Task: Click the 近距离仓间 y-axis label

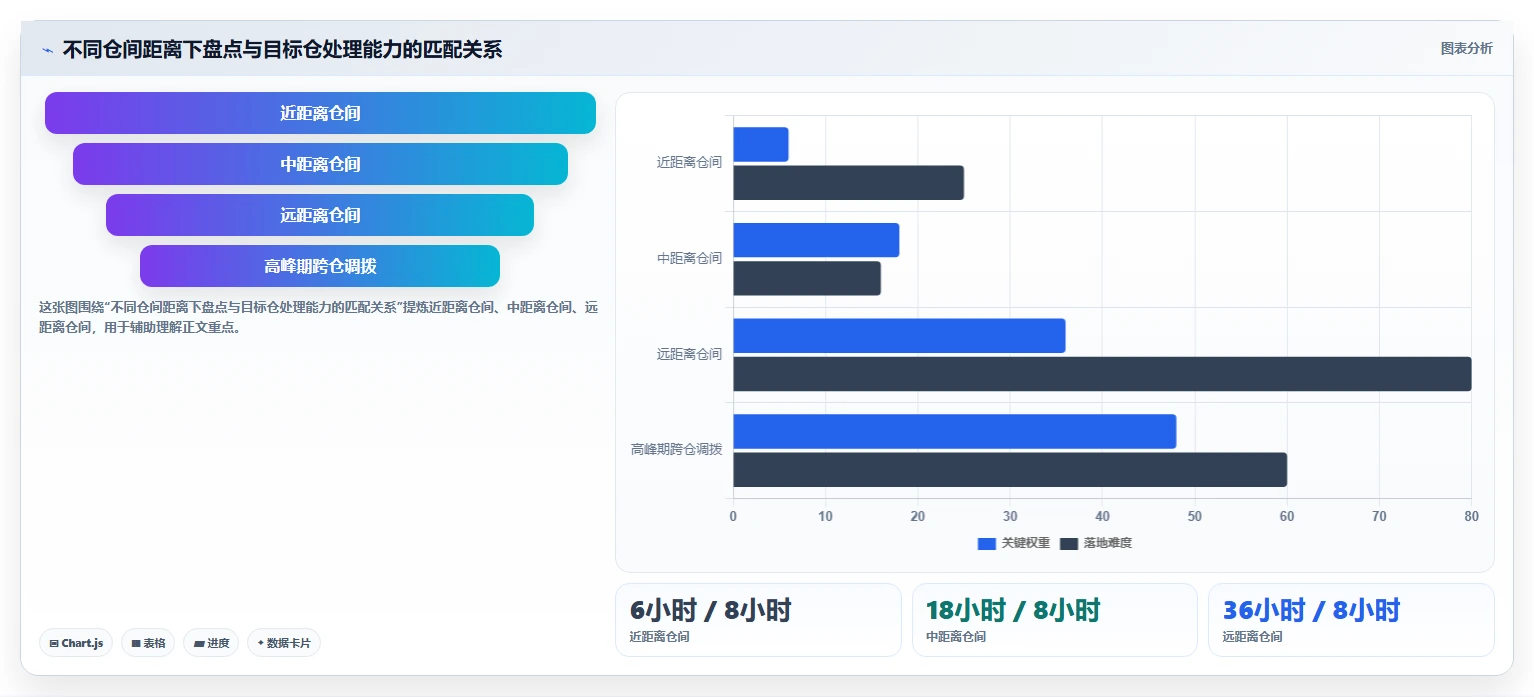Action: (689, 162)
